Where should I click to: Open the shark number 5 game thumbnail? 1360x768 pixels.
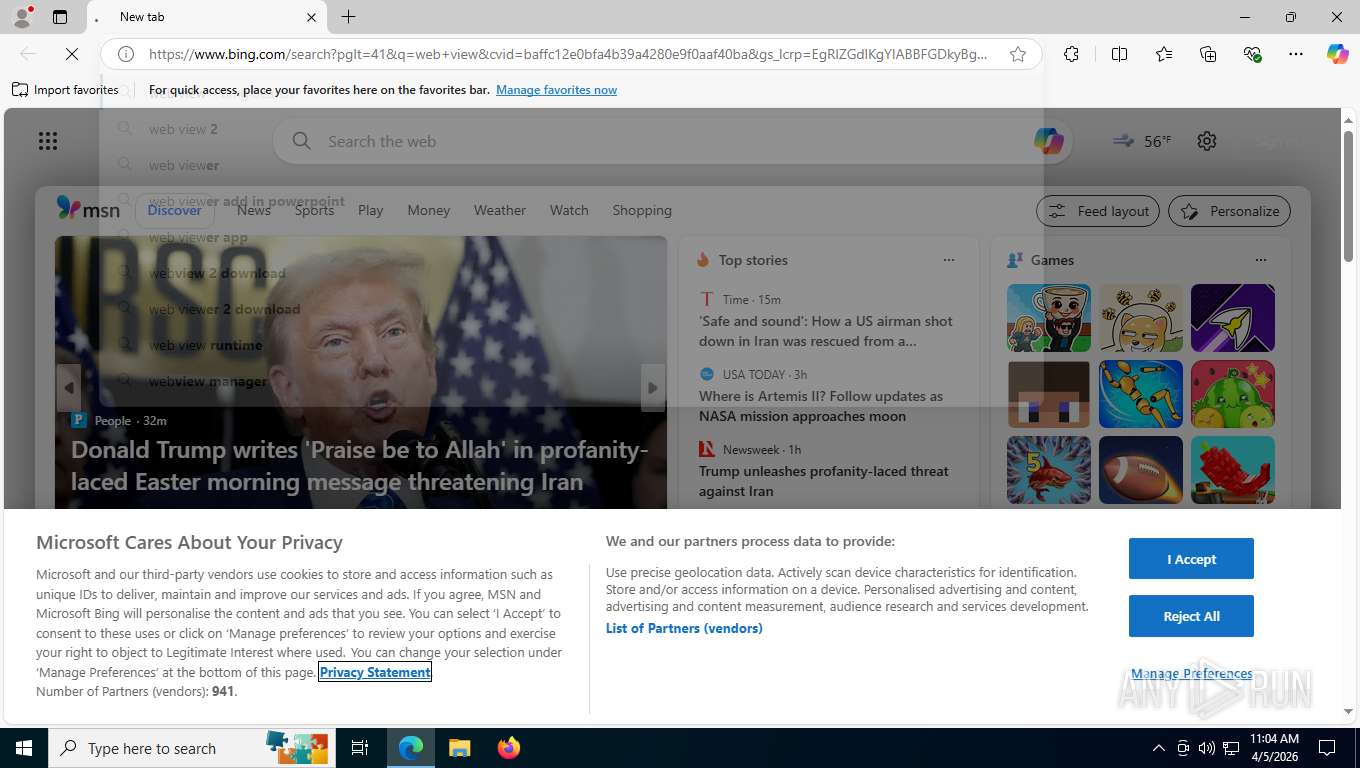click(x=1049, y=470)
